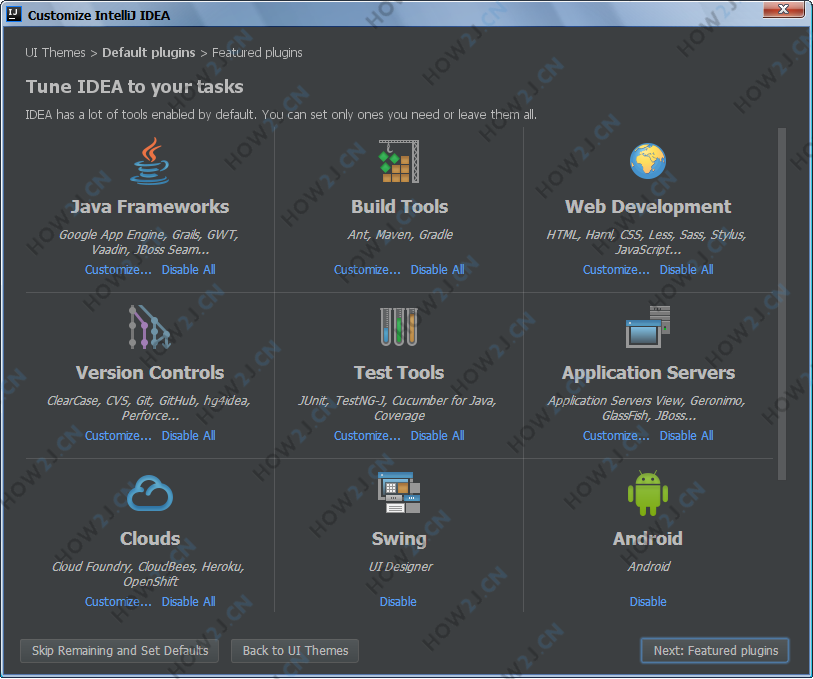Click the Build Tools heading

click(399, 207)
